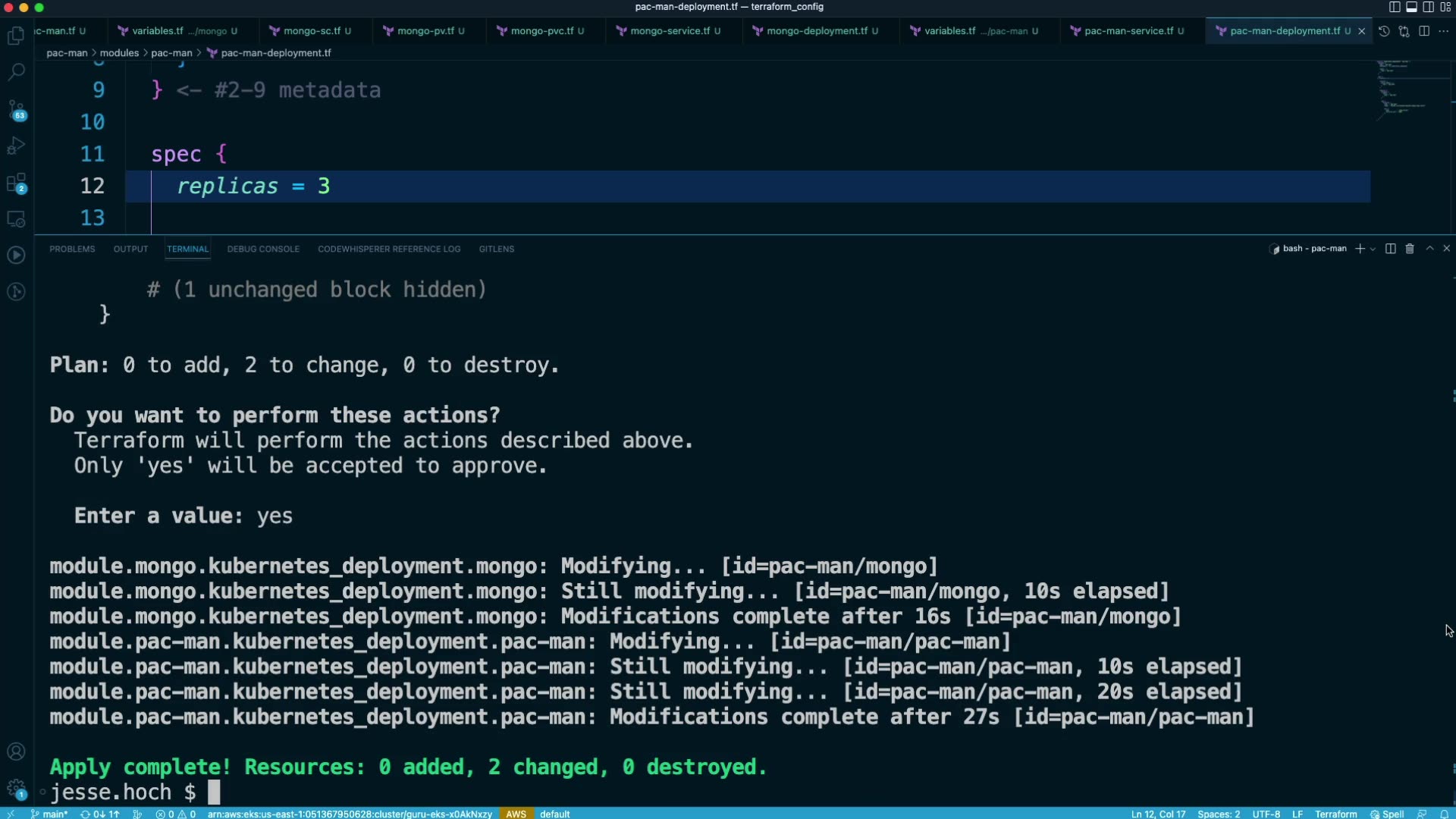Maximize terminal panel with up chevron

(1429, 249)
